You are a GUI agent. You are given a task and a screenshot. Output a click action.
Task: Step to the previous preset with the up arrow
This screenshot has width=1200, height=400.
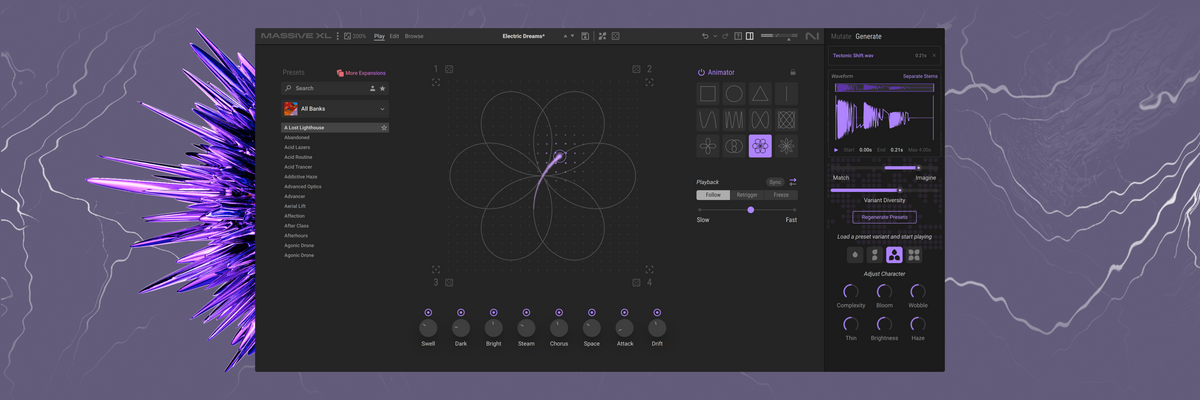pyautogui.click(x=564, y=36)
